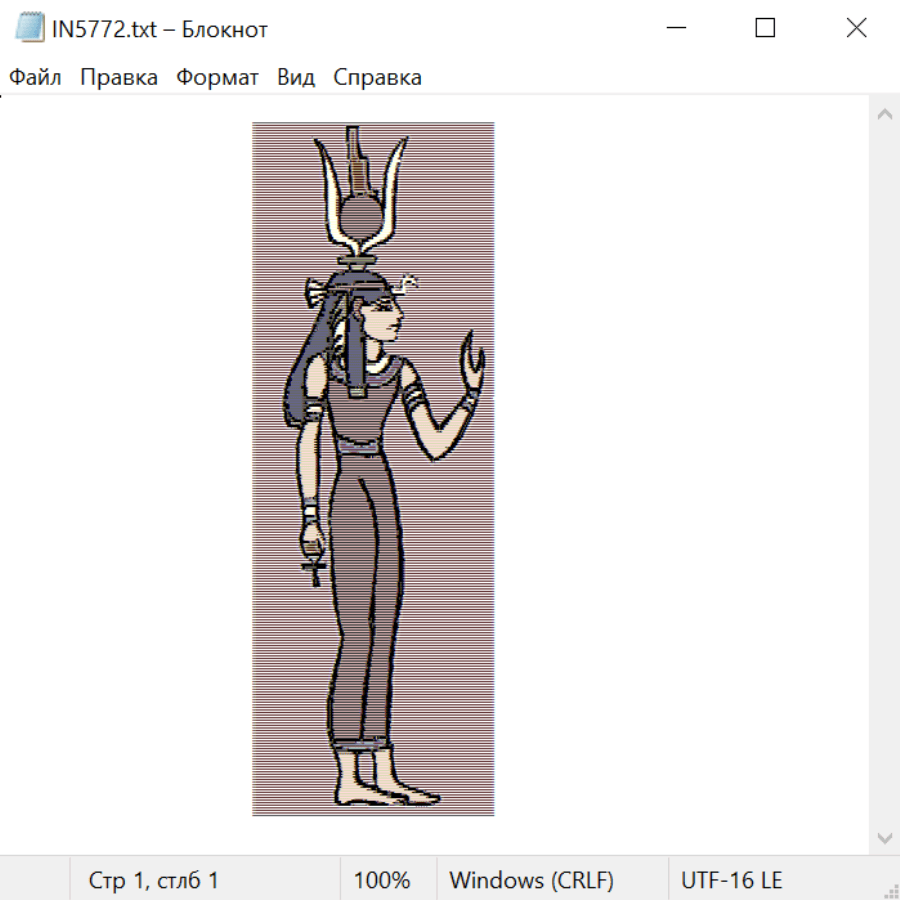This screenshot has width=900, height=900.
Task: Click the scroll up arrow
Action: point(884,115)
